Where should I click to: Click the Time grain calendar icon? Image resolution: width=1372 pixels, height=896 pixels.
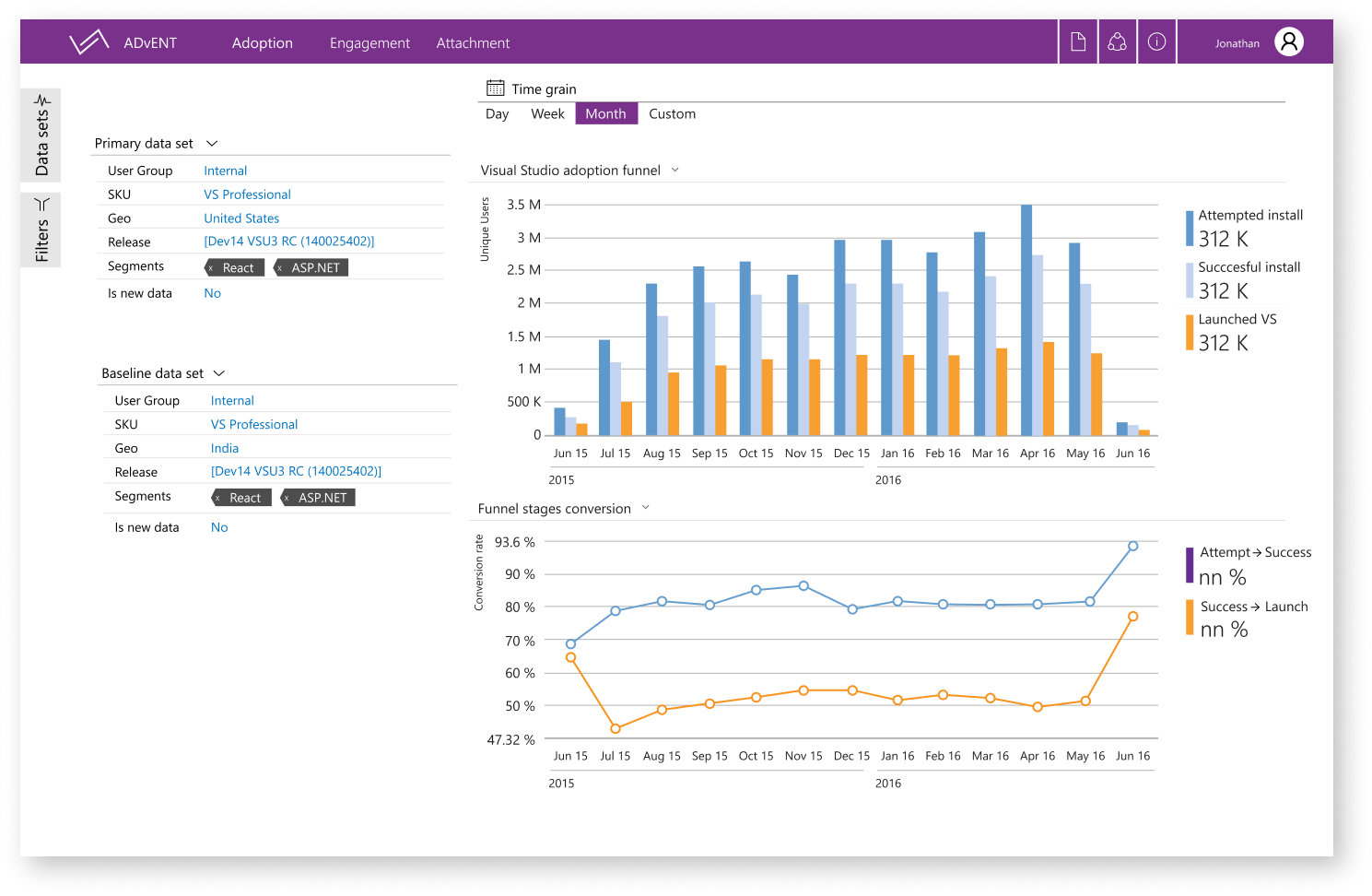[x=496, y=88]
